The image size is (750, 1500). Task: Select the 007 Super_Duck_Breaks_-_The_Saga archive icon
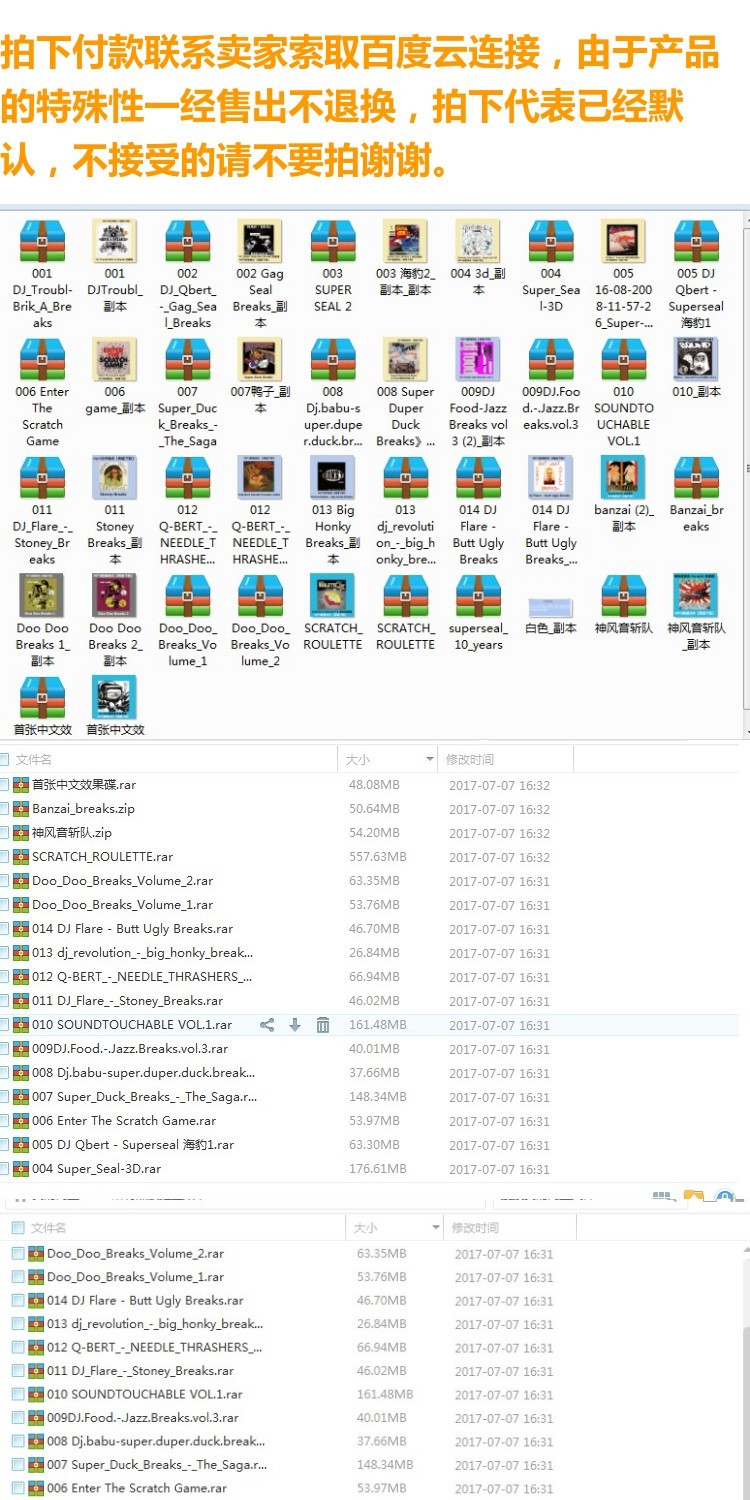click(x=188, y=360)
